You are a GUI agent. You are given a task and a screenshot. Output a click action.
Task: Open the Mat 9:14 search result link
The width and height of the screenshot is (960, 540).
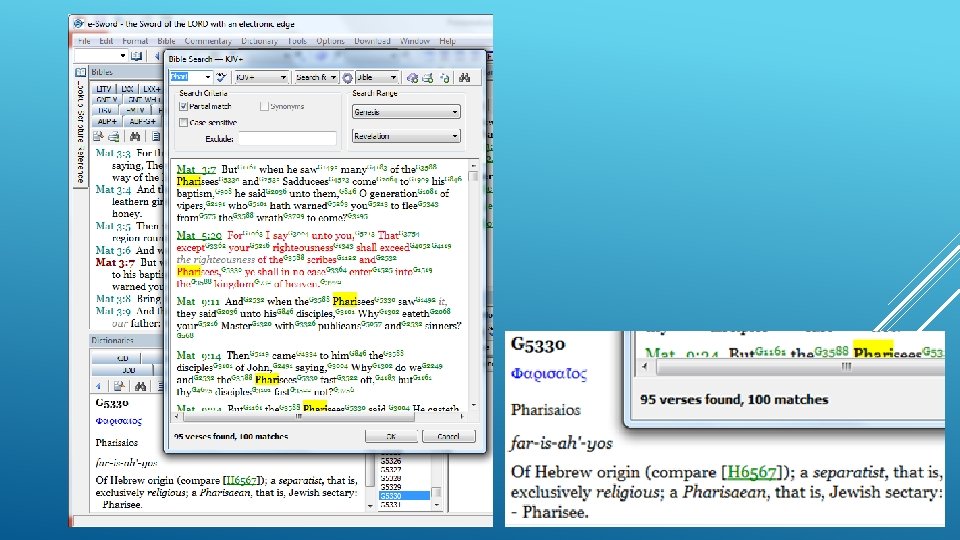click(199, 355)
